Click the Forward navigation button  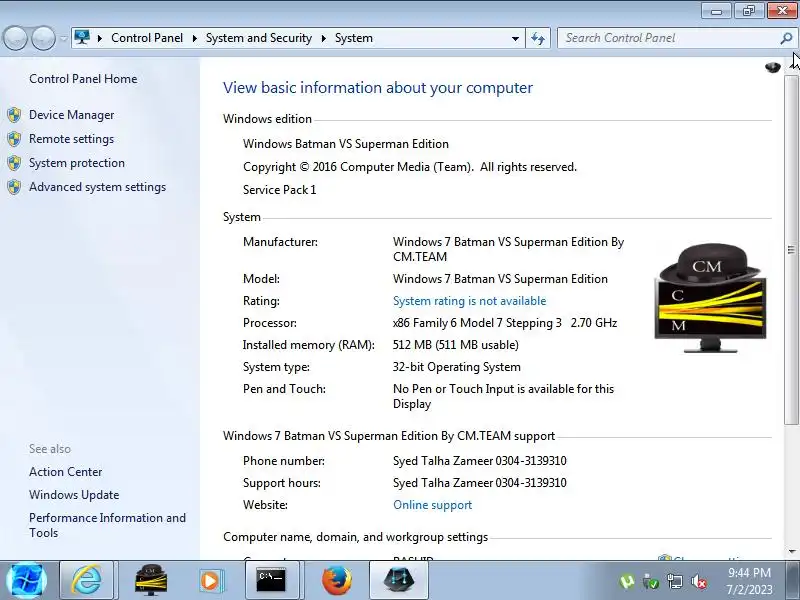pos(43,38)
